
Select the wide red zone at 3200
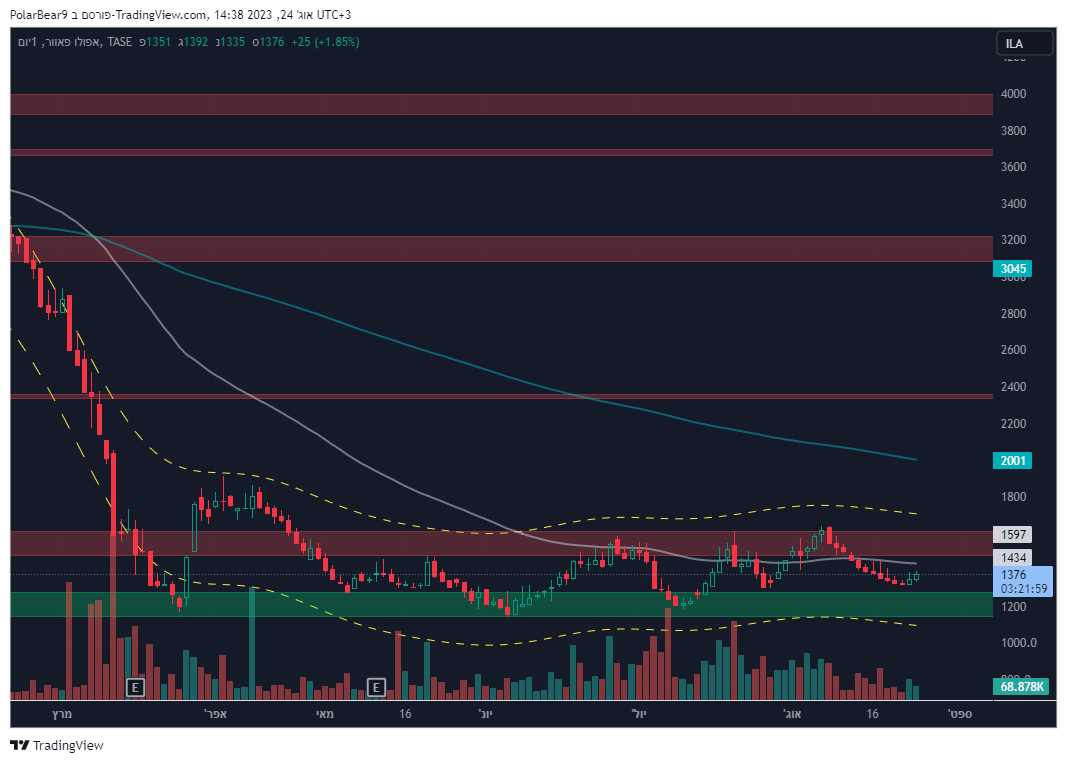(x=502, y=248)
